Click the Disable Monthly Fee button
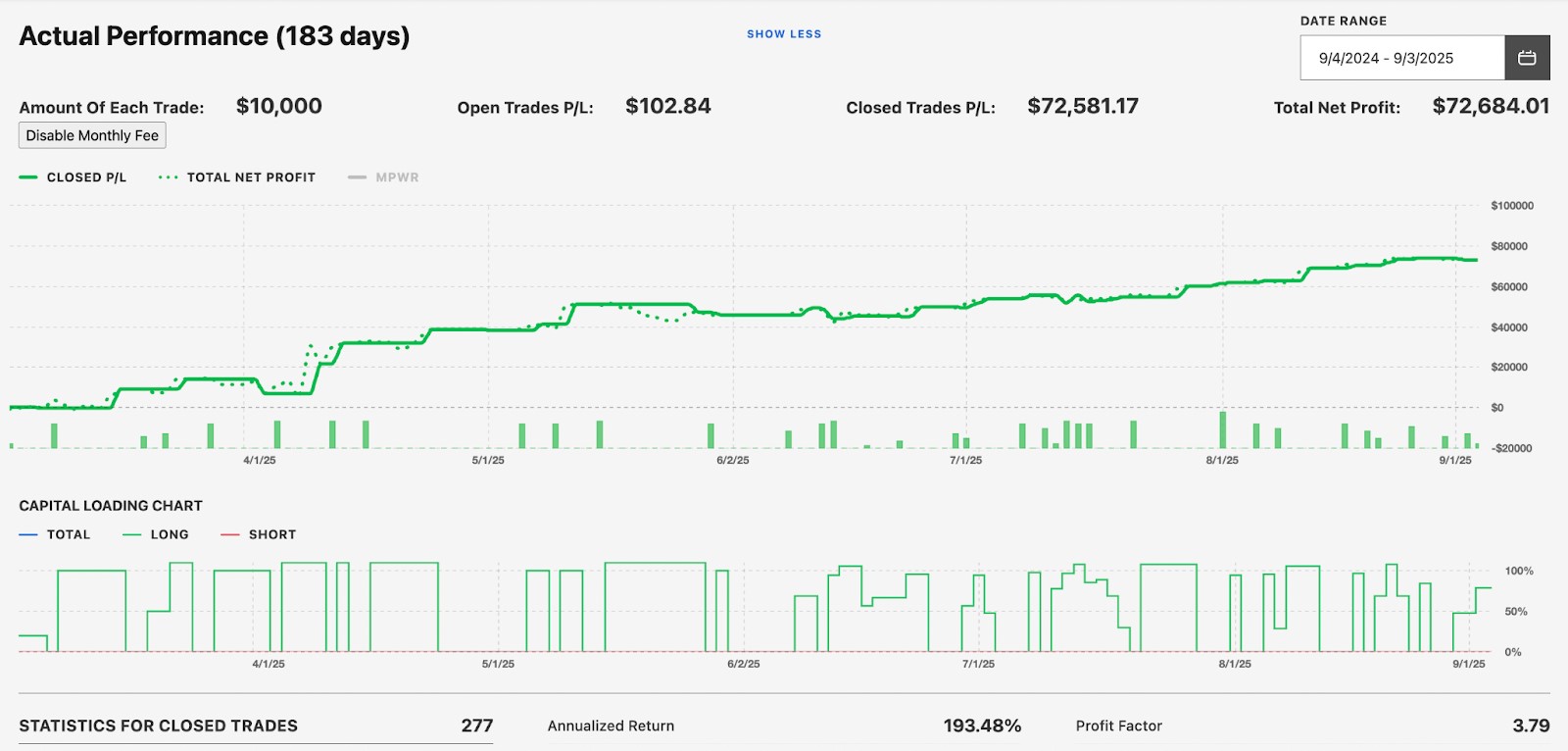This screenshot has height=751, width=1568. tap(92, 135)
